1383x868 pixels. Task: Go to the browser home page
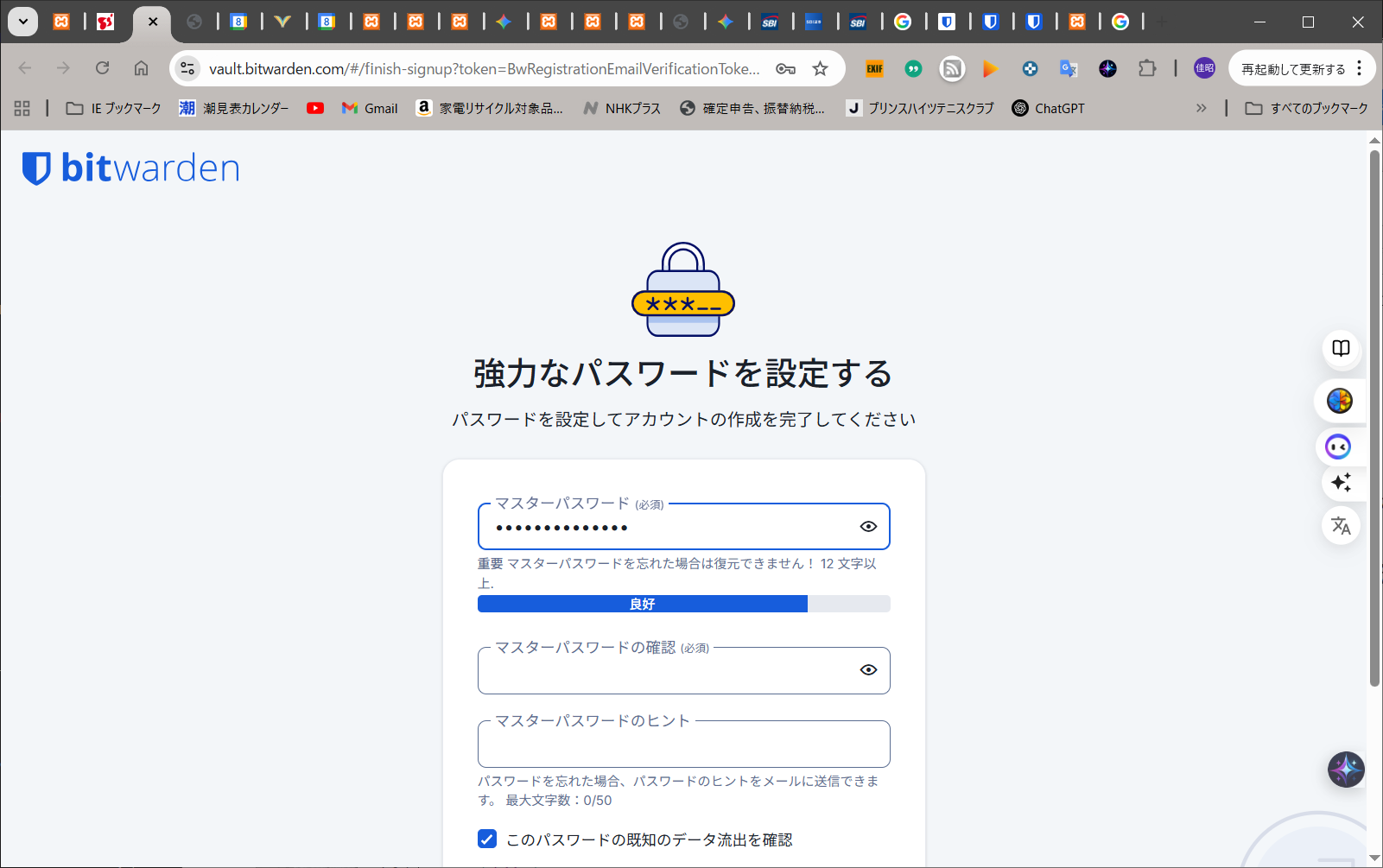coord(141,68)
